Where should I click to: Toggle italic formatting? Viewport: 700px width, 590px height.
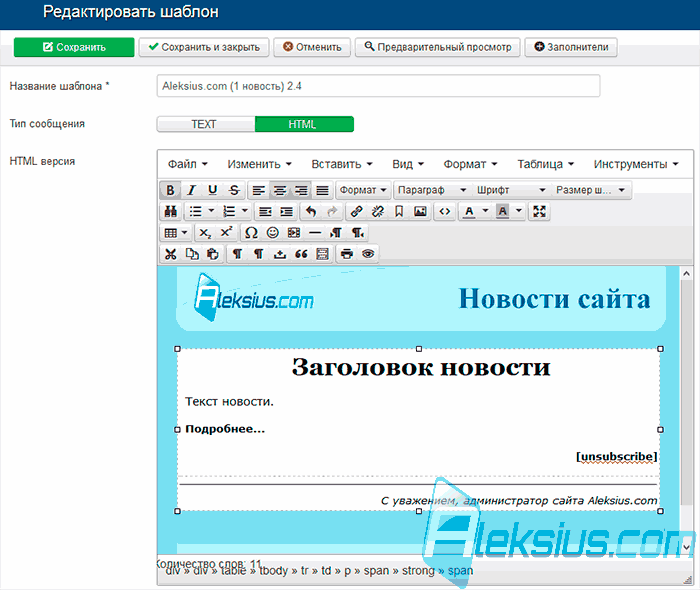pyautogui.click(x=192, y=190)
